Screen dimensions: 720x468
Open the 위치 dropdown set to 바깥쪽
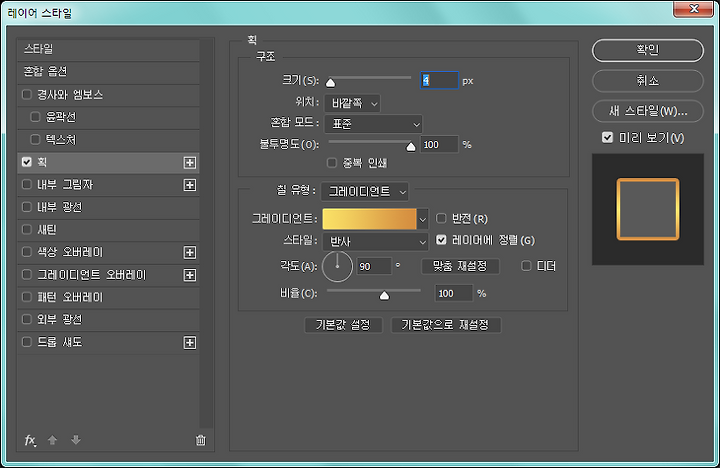tap(352, 103)
